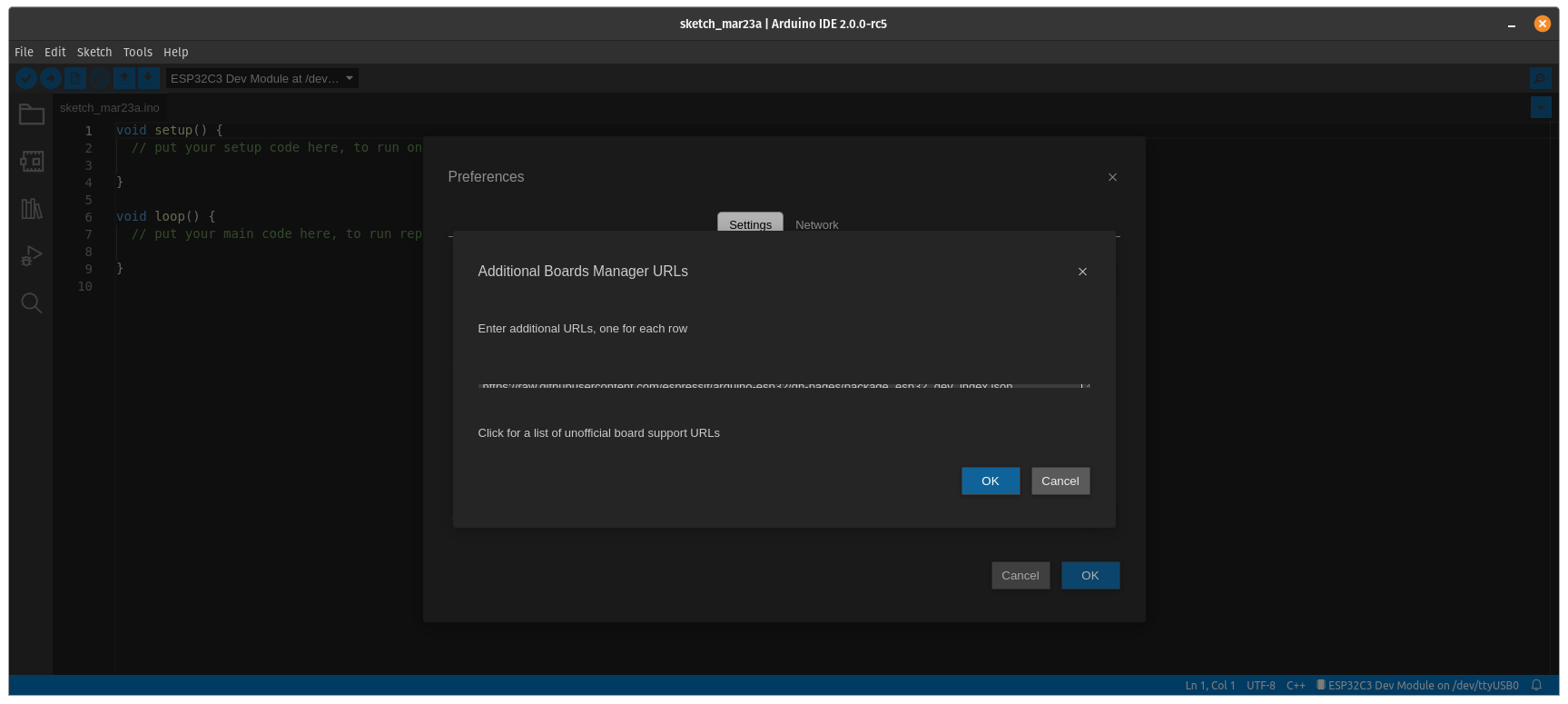This screenshot has height=704, width=1568.
Task: Open the Search sidebar magnifier icon
Action: (32, 303)
